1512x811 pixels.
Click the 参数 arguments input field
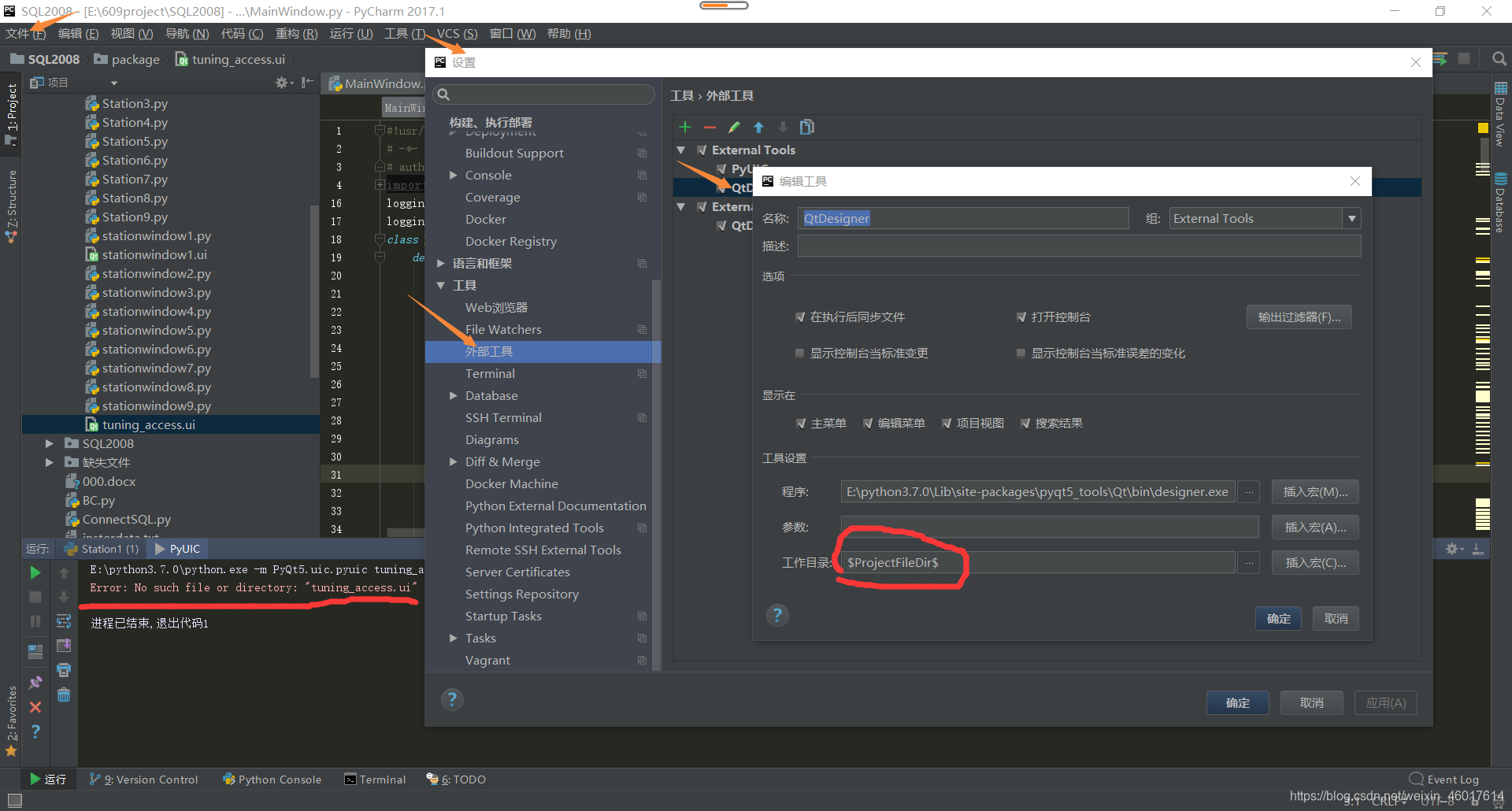click(1050, 528)
